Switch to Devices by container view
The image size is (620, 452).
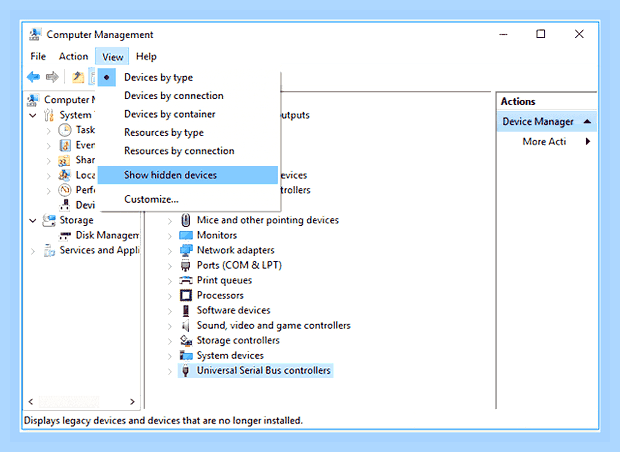coord(188,114)
